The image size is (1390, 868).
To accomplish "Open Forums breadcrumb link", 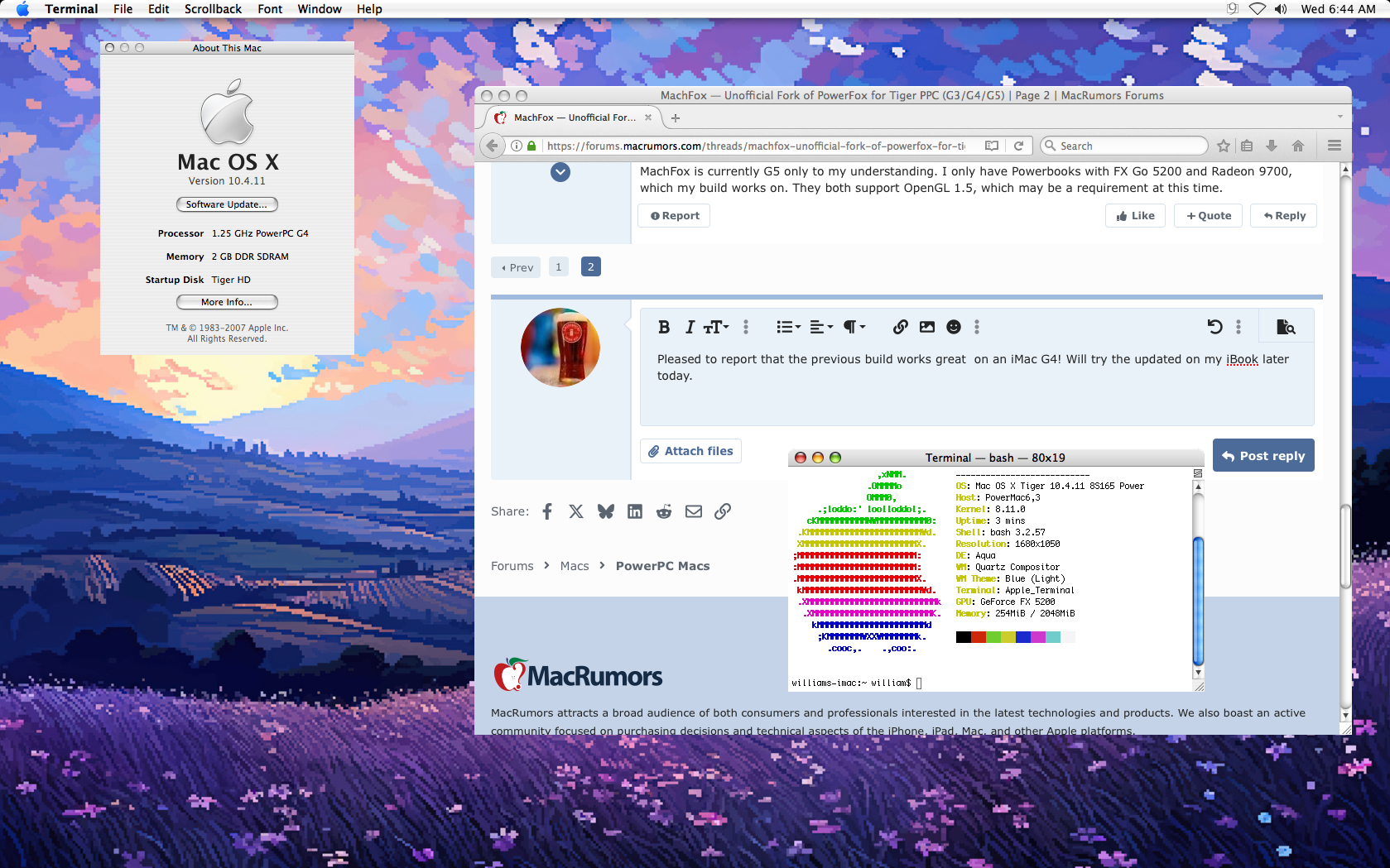I will pyautogui.click(x=512, y=566).
